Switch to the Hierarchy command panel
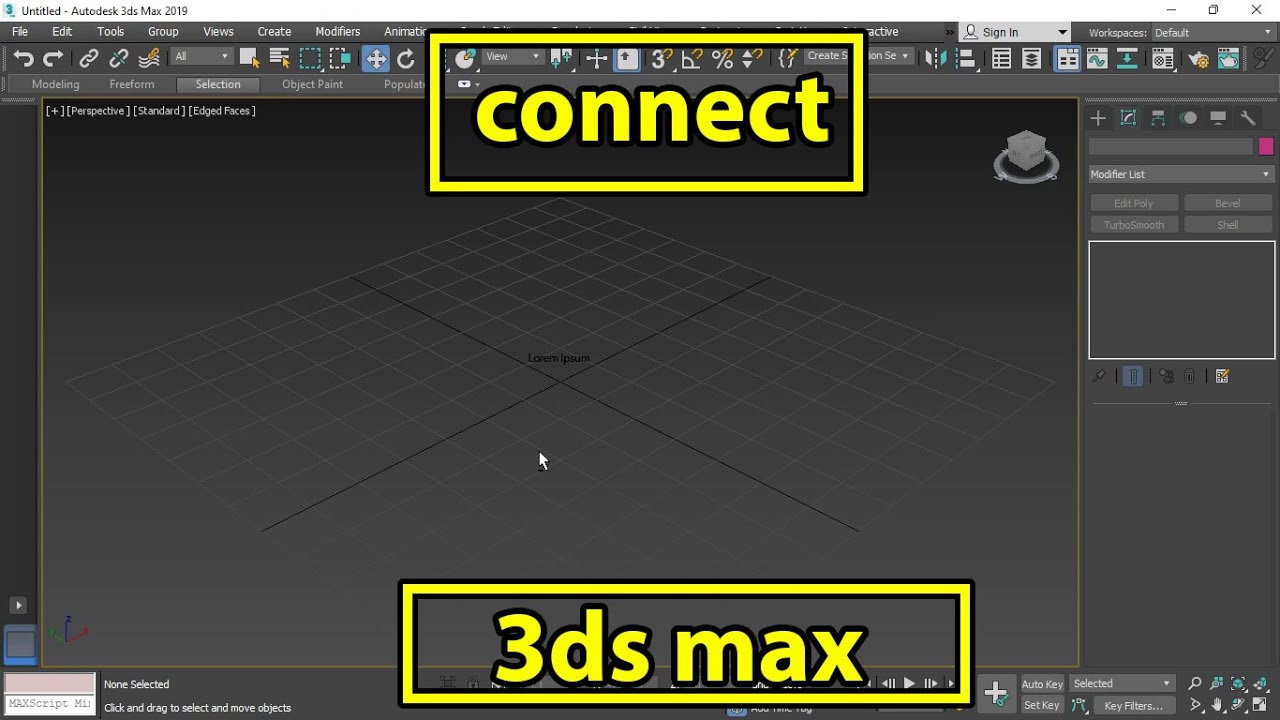Screen dimensions: 1280x720 (x=1158, y=118)
